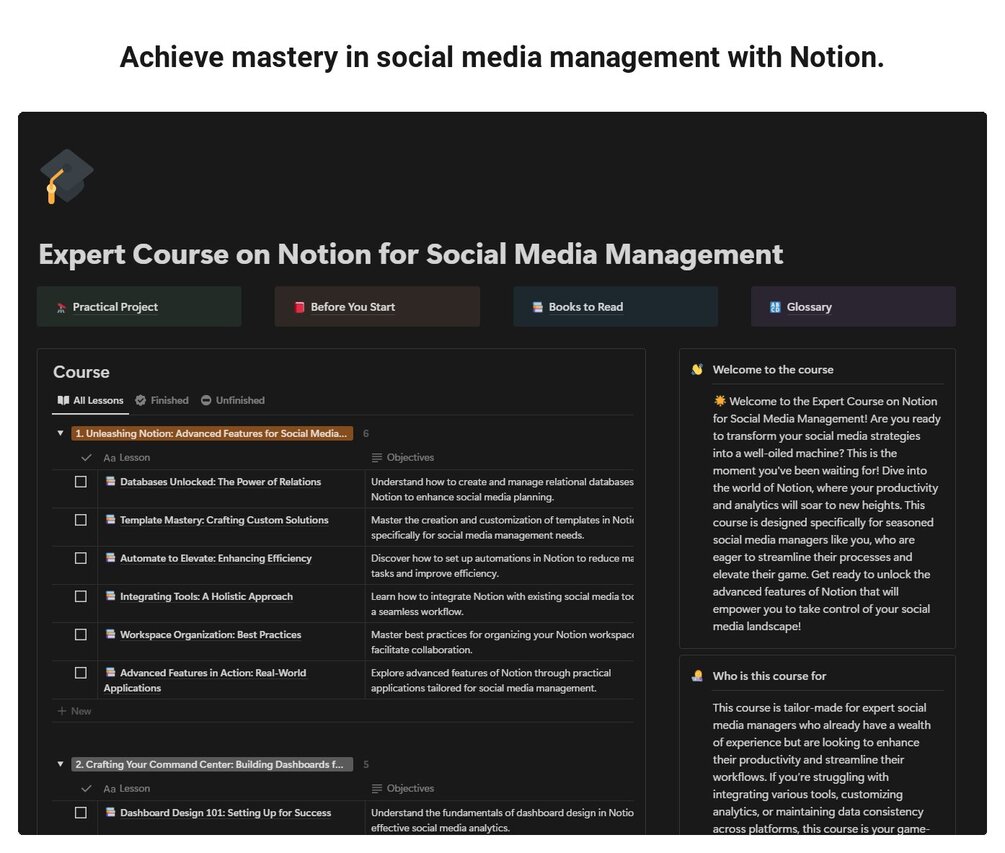Click the red Before You Start icon

point(299,307)
